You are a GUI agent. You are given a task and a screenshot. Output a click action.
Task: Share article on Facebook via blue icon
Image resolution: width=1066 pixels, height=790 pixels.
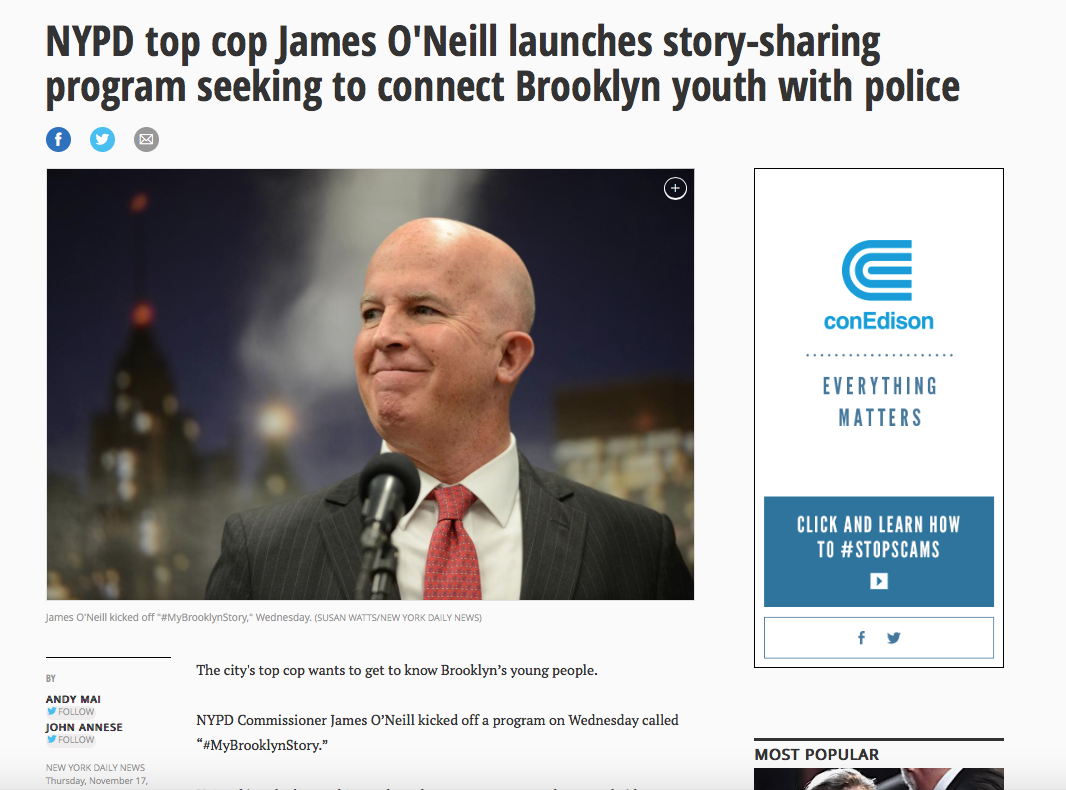point(58,139)
